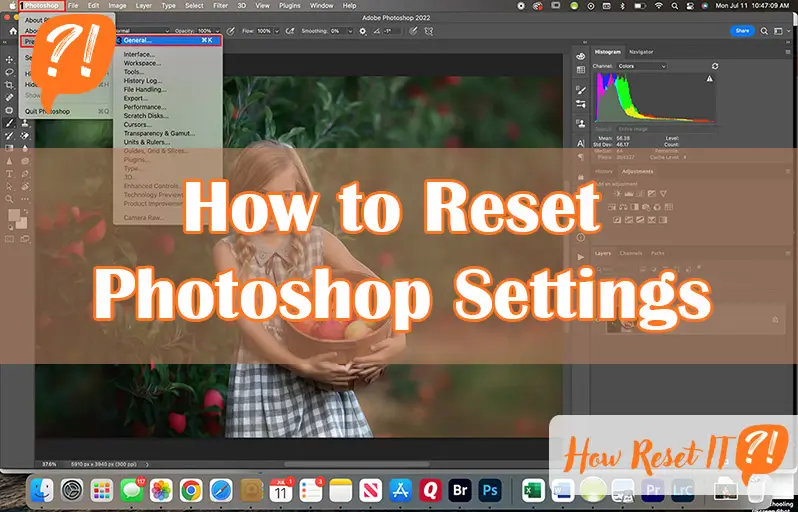The image size is (798, 512).
Task: Click the brush angle value field
Action: 391,31
